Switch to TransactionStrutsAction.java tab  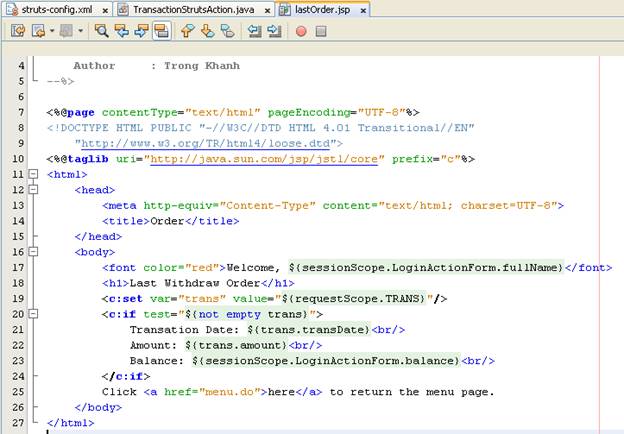(x=193, y=9)
